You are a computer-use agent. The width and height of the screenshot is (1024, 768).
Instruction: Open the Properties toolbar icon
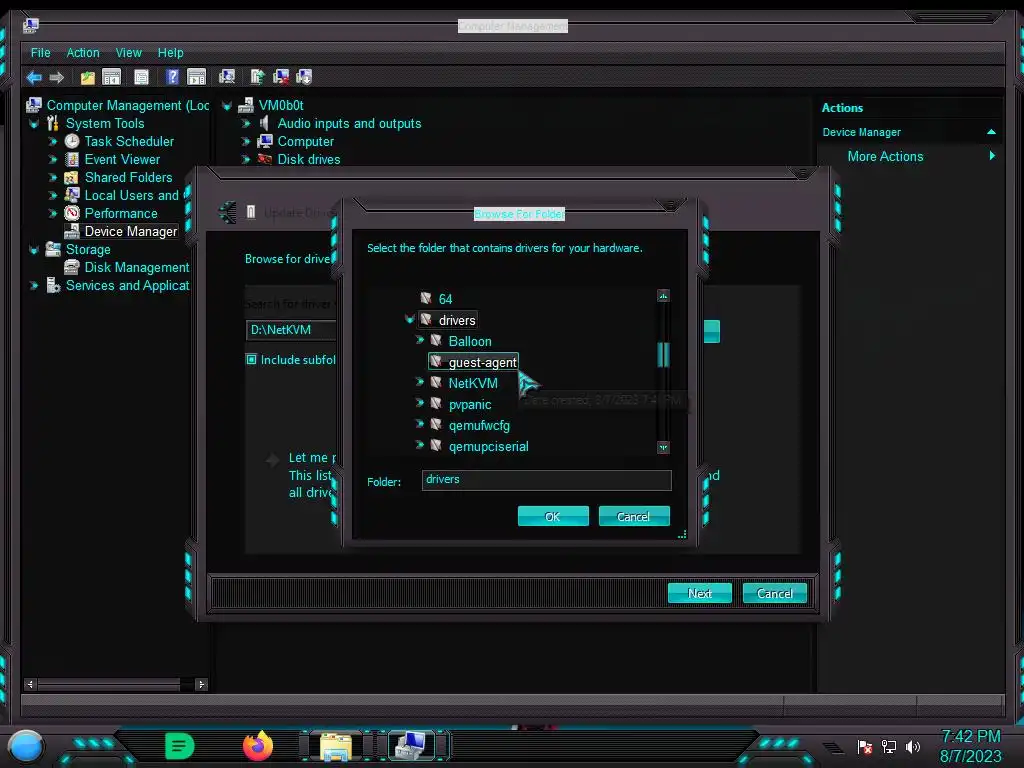coord(141,77)
